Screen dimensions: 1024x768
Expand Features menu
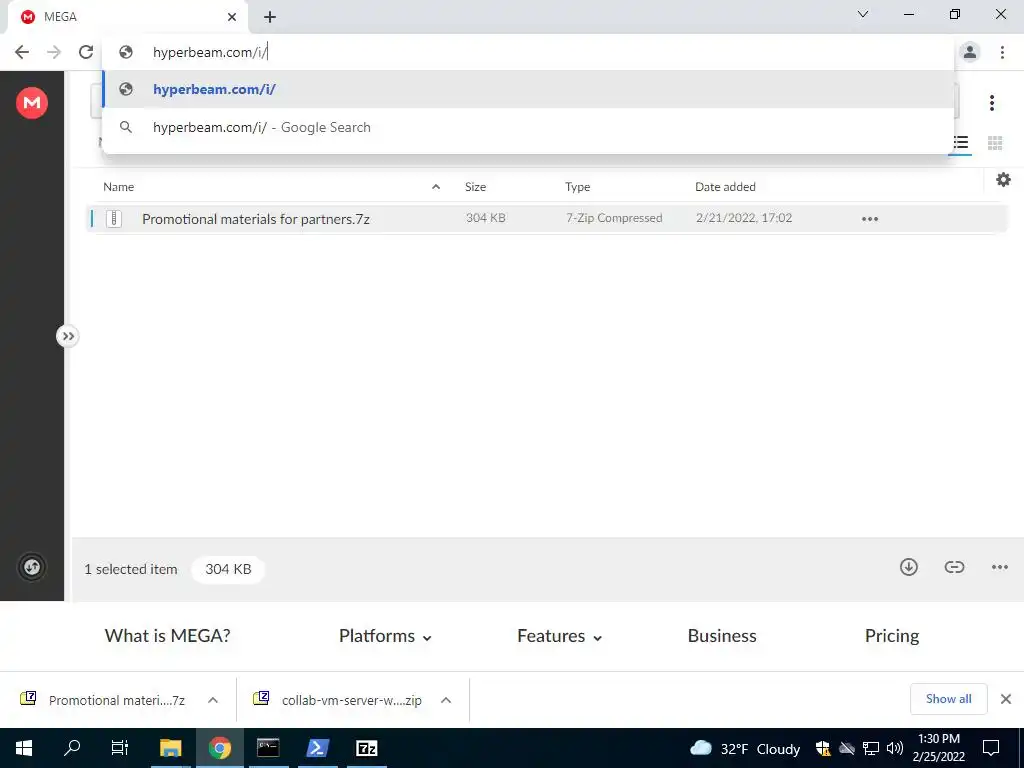(560, 636)
